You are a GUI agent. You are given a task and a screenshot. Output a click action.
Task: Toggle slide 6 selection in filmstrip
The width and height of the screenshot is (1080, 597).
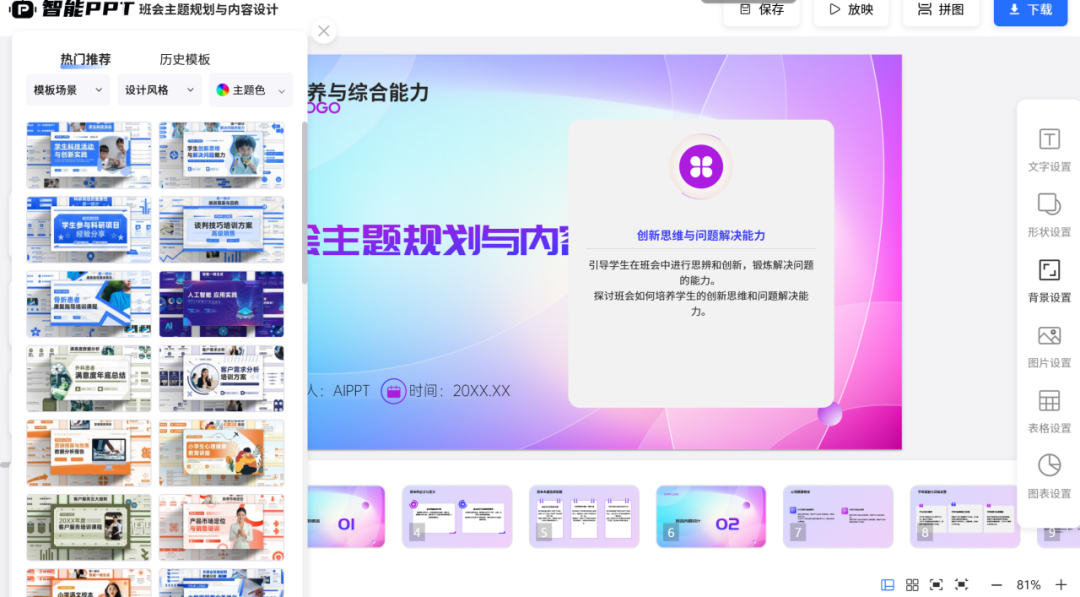(x=711, y=517)
